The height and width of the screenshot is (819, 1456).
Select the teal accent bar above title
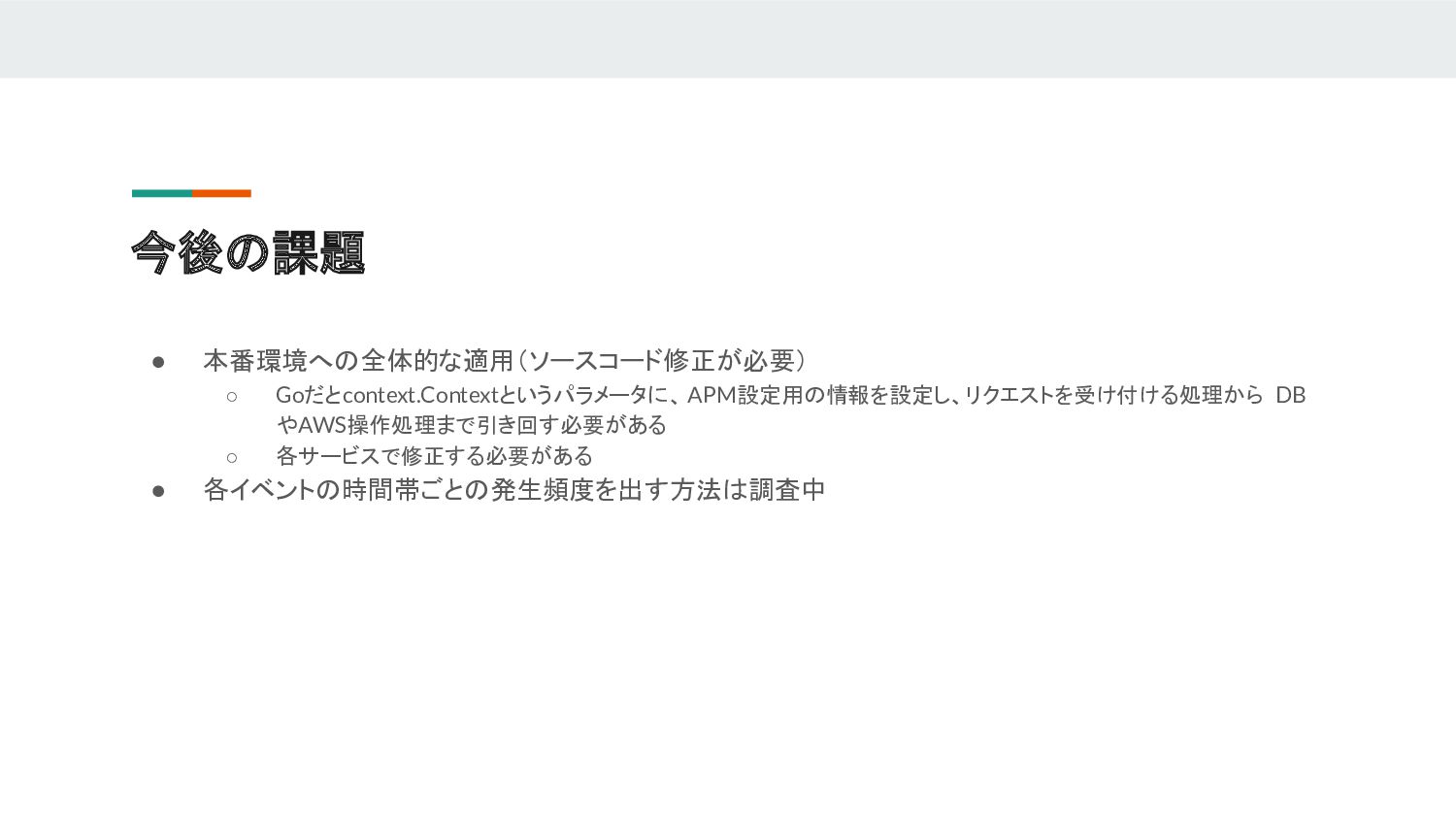tap(162, 193)
